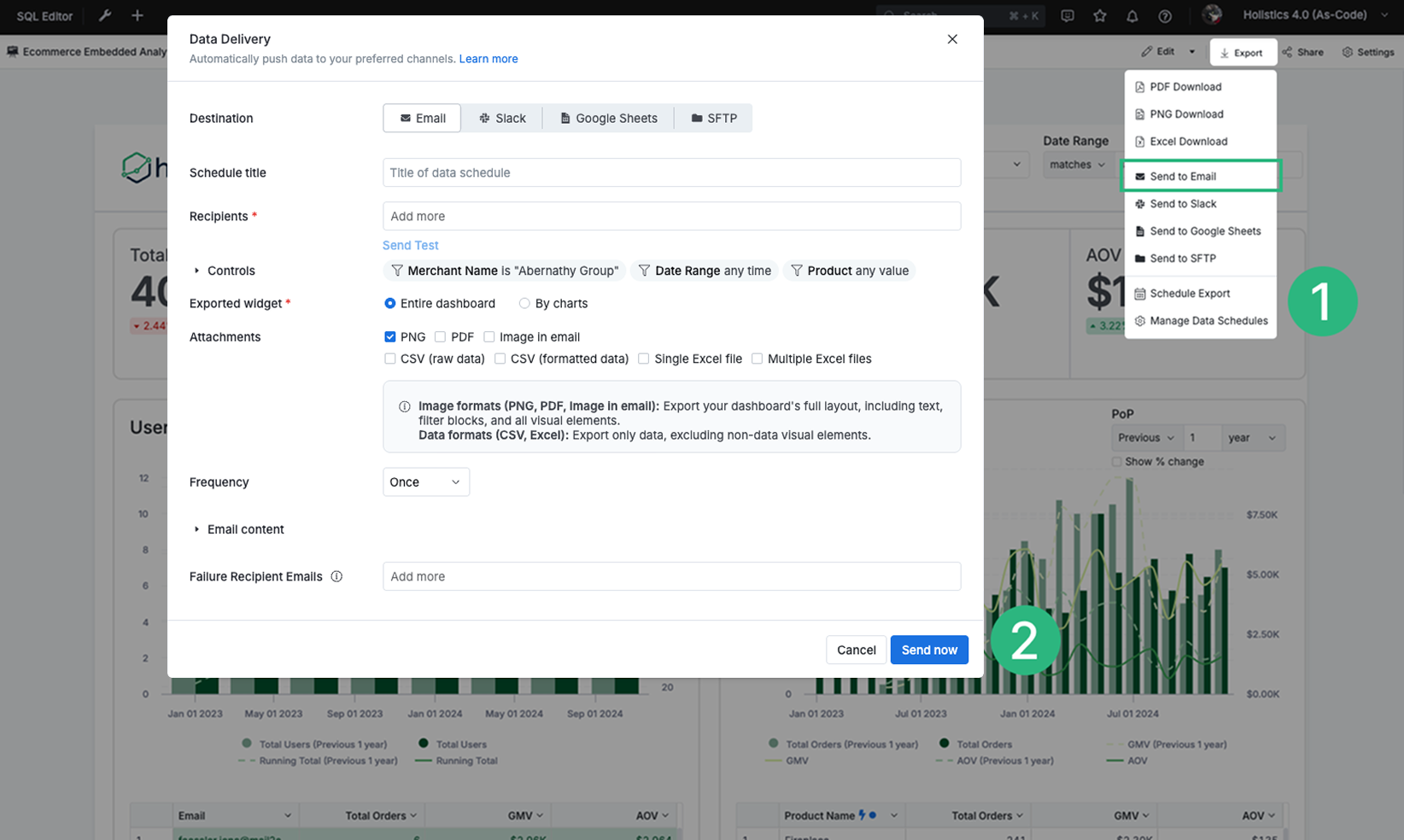Screen dimensions: 1404x840
Task: Switch to the Google Sheets destination tab
Action: coord(608,118)
